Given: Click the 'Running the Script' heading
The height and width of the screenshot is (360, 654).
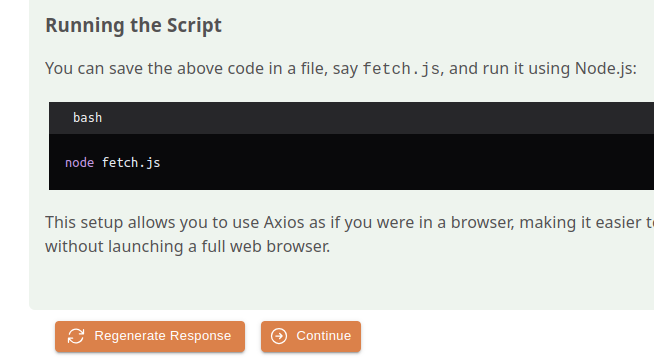Looking at the screenshot, I should click(133, 25).
